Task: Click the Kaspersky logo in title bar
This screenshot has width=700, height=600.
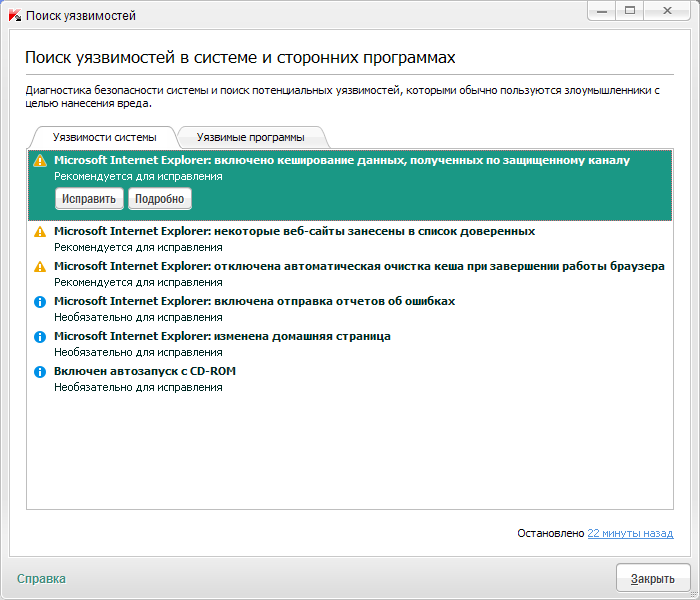Action: [x=14, y=15]
